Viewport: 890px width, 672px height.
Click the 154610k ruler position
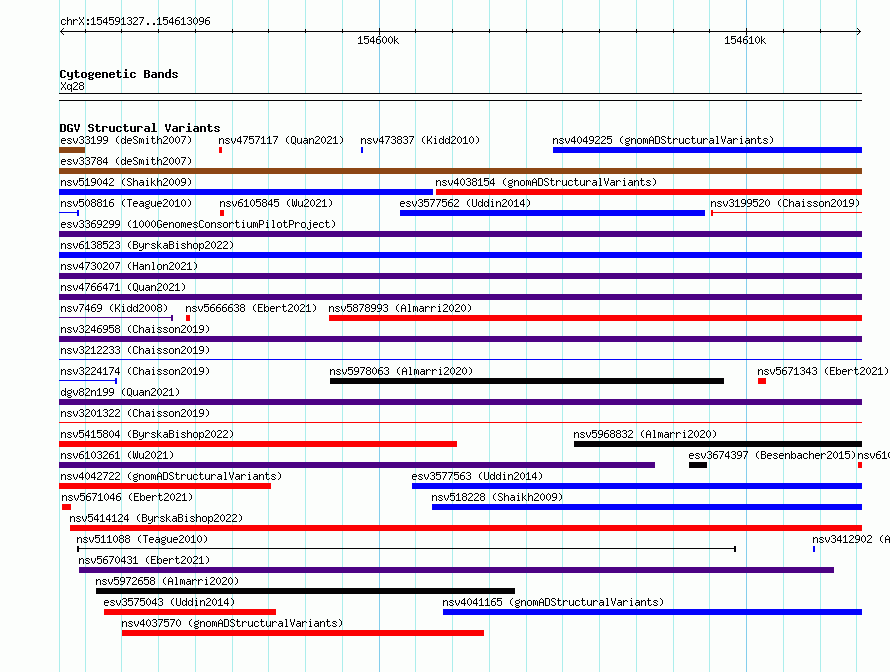click(x=745, y=40)
